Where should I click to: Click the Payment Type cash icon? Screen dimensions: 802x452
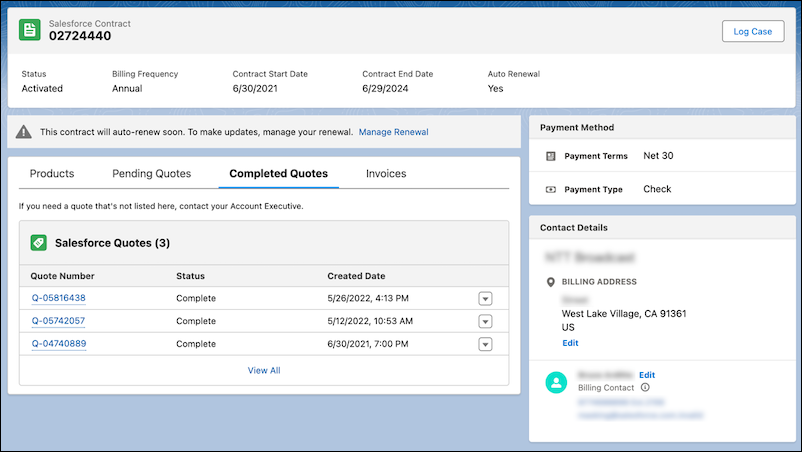551,189
